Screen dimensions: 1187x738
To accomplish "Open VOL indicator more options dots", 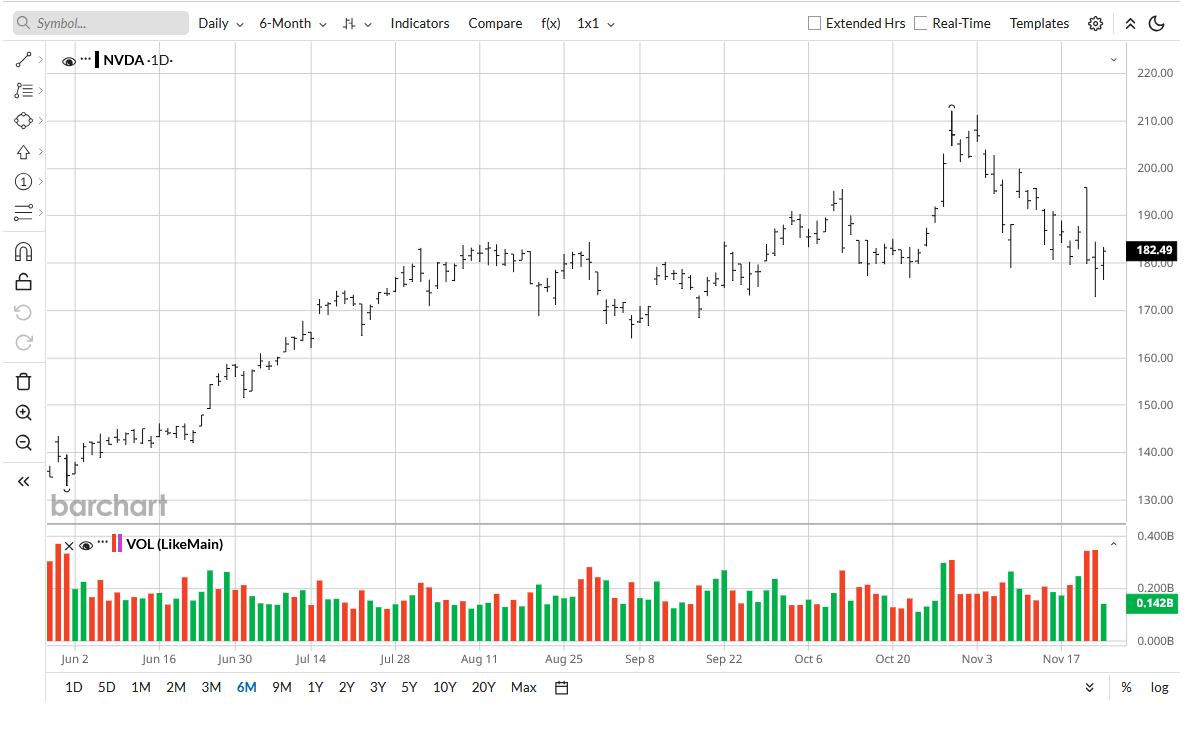I will pos(103,542).
